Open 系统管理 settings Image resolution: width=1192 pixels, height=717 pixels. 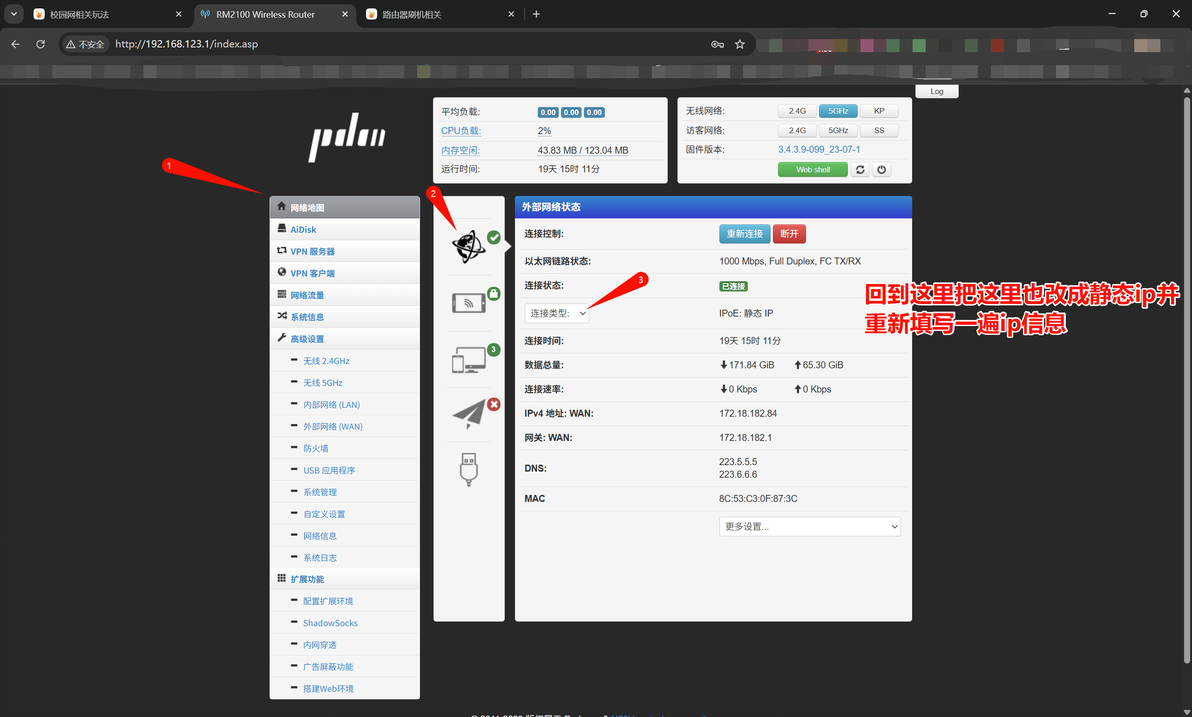[x=319, y=493]
